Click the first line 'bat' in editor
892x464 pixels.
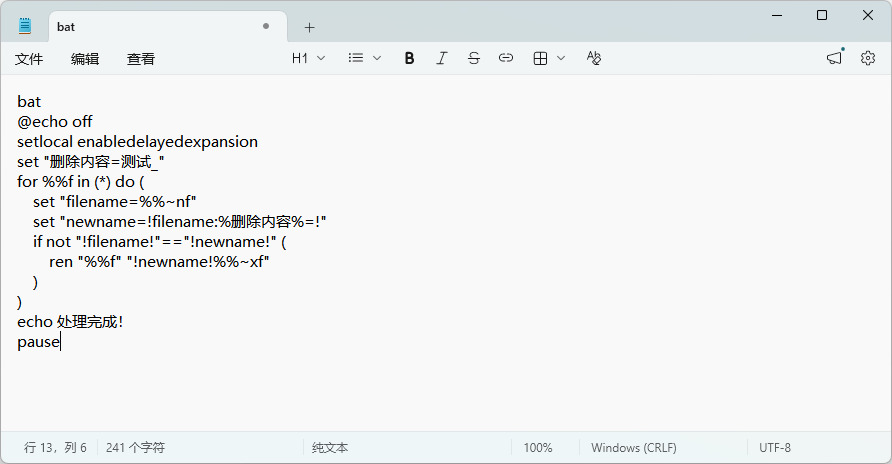point(29,102)
